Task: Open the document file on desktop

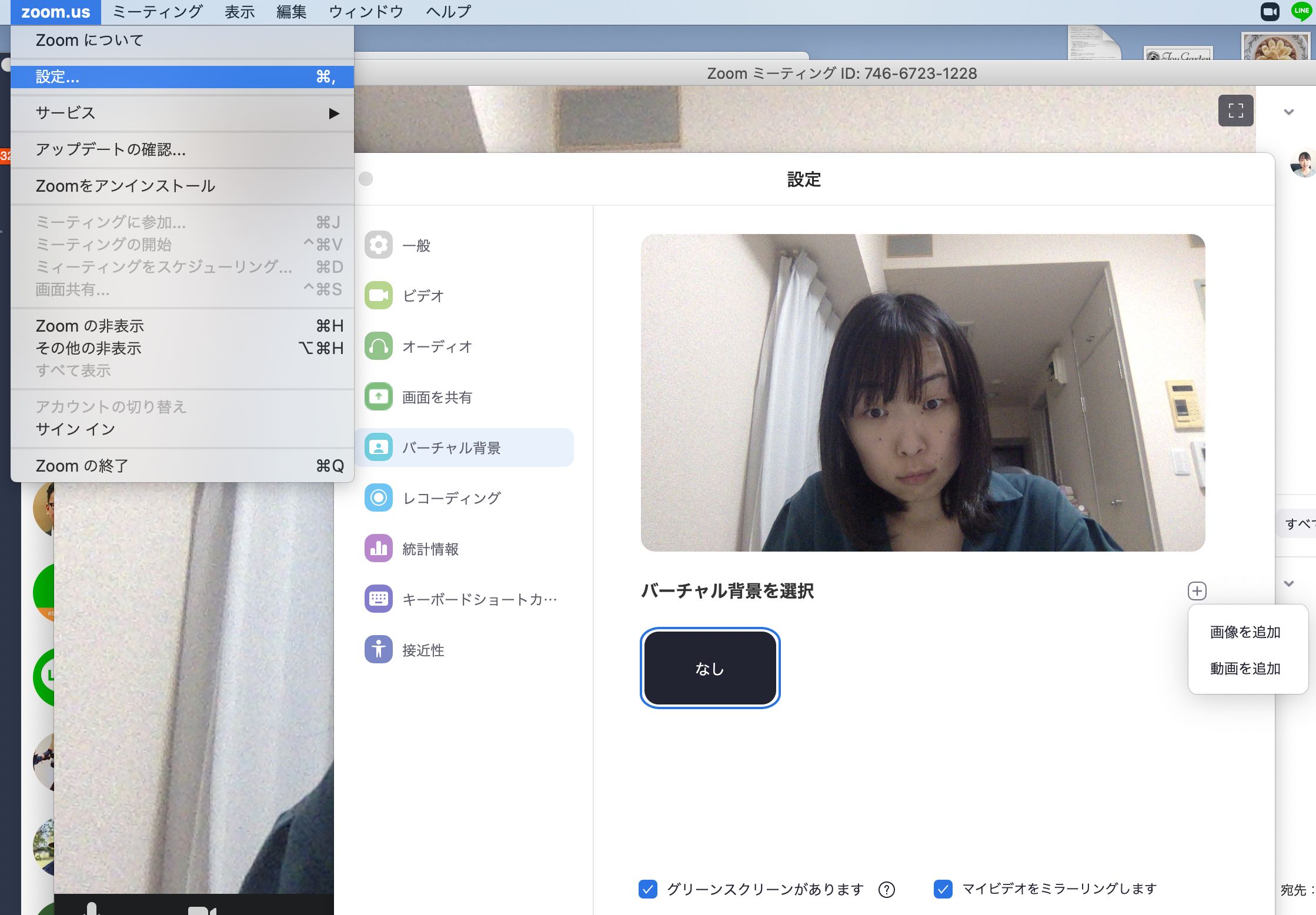Action: coord(1094,43)
